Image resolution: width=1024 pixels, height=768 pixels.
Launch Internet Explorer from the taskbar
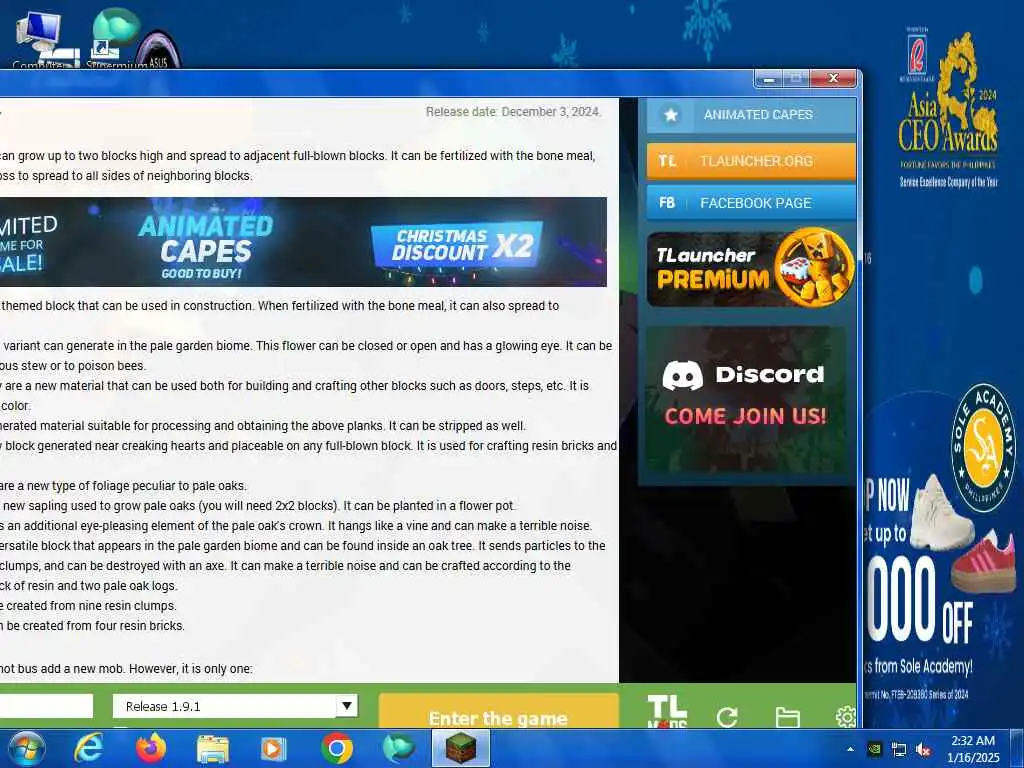coord(88,748)
